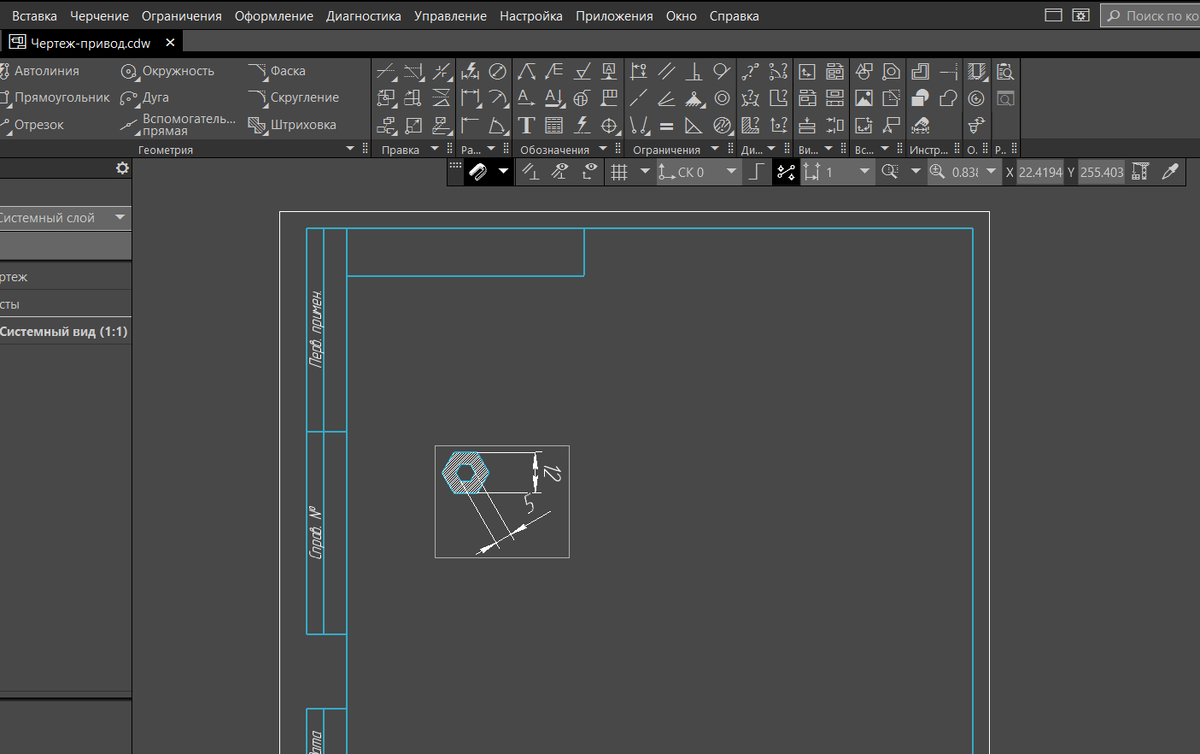Click the equal-sign constraint icon
This screenshot has height=754, width=1200.
pyautogui.click(x=666, y=125)
